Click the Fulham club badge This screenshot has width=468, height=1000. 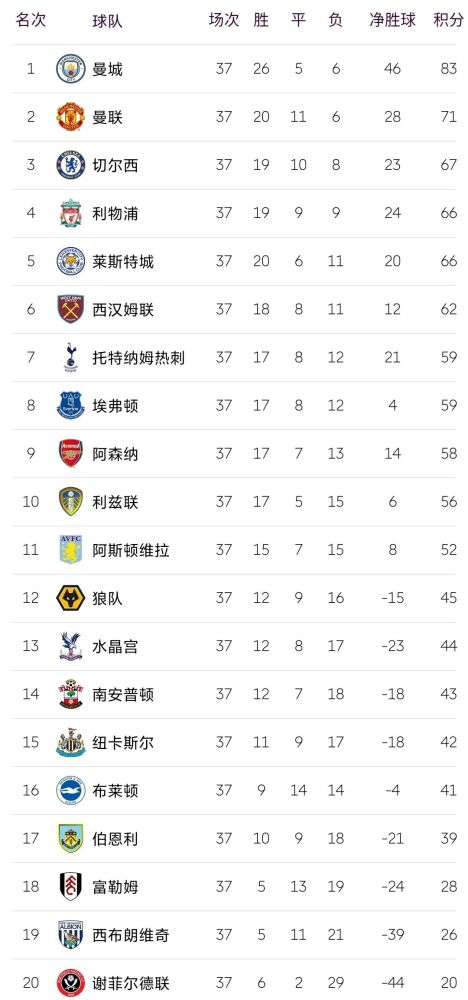click(x=70, y=887)
